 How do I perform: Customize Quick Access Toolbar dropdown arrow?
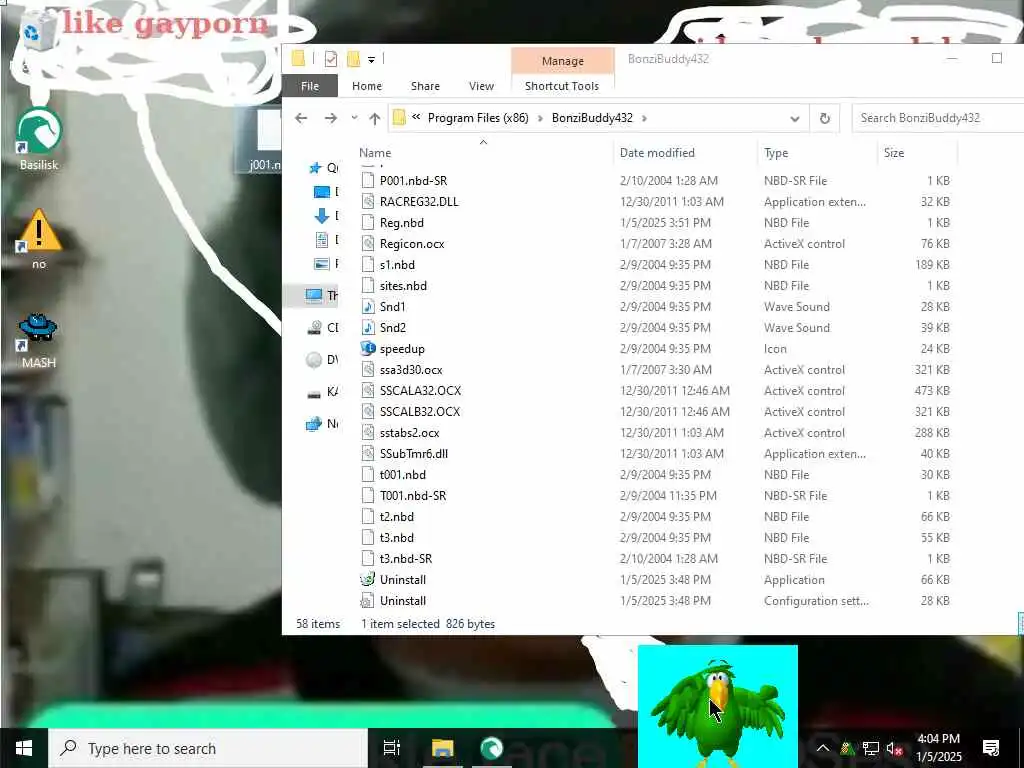(x=371, y=60)
